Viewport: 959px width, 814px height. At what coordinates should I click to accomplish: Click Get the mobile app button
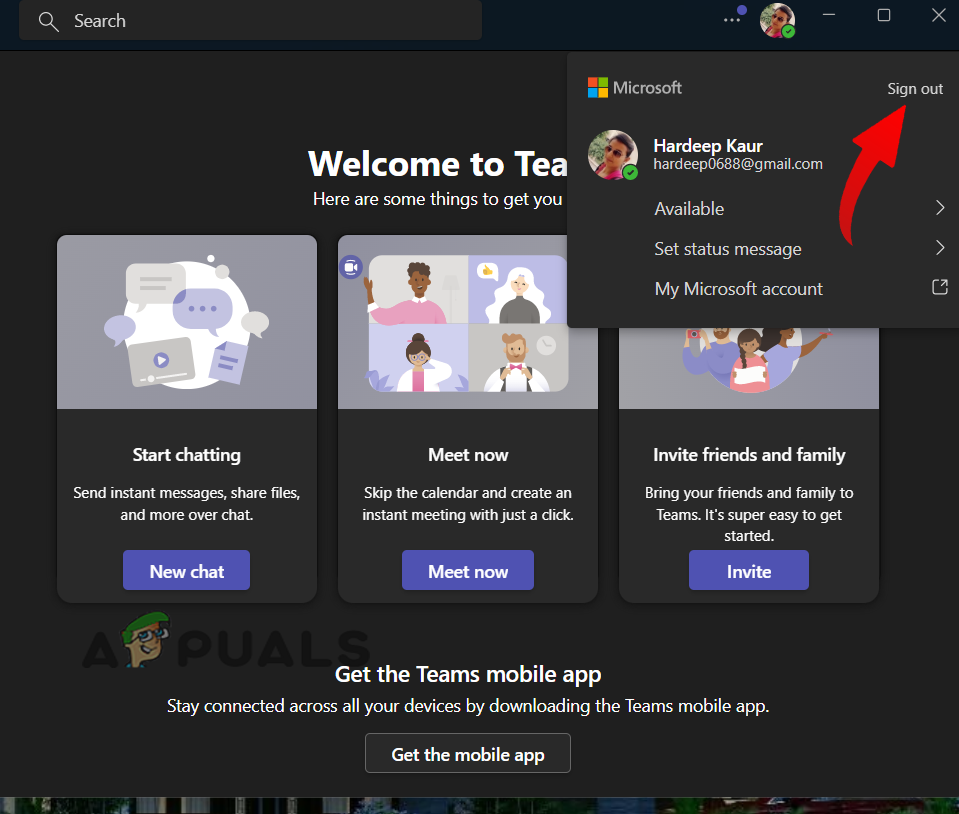tap(468, 753)
